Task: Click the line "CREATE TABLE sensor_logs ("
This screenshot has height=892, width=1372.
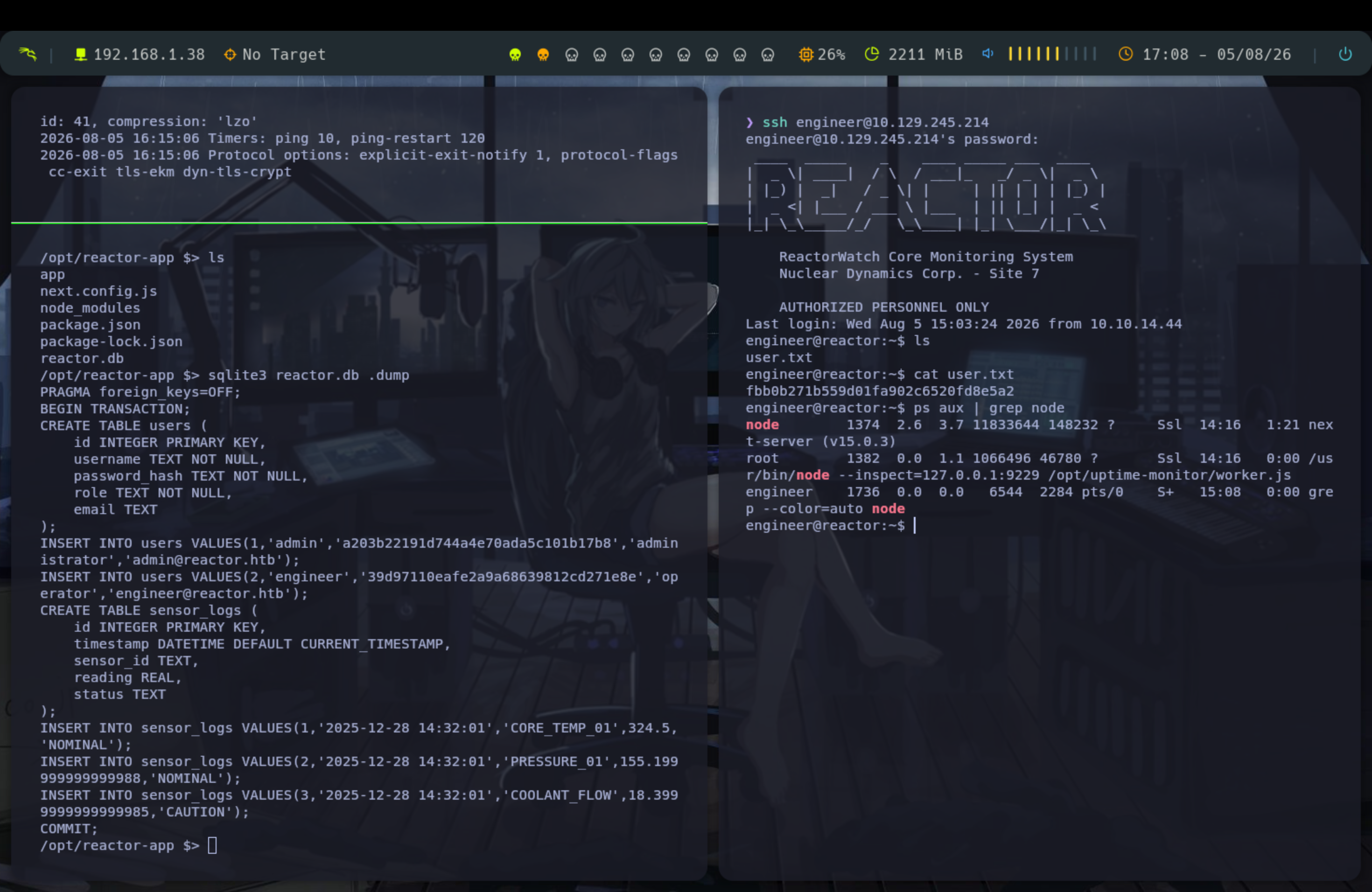Action: tap(149, 610)
